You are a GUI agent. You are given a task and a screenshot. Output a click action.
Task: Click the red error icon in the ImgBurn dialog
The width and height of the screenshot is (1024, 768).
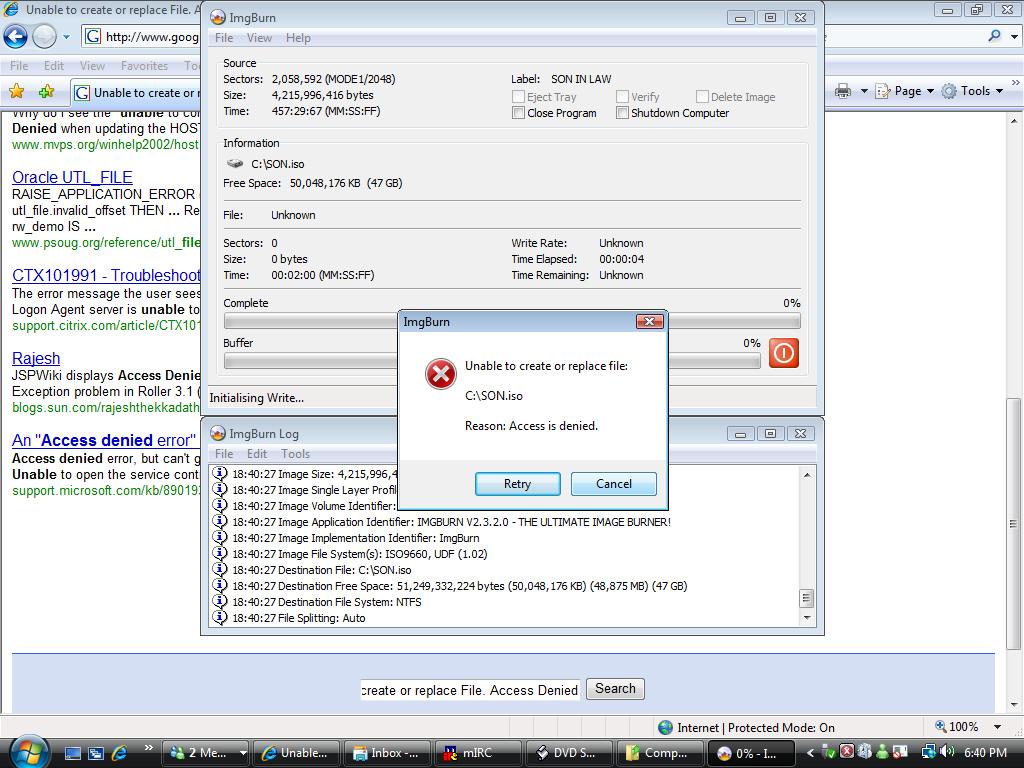(x=441, y=374)
